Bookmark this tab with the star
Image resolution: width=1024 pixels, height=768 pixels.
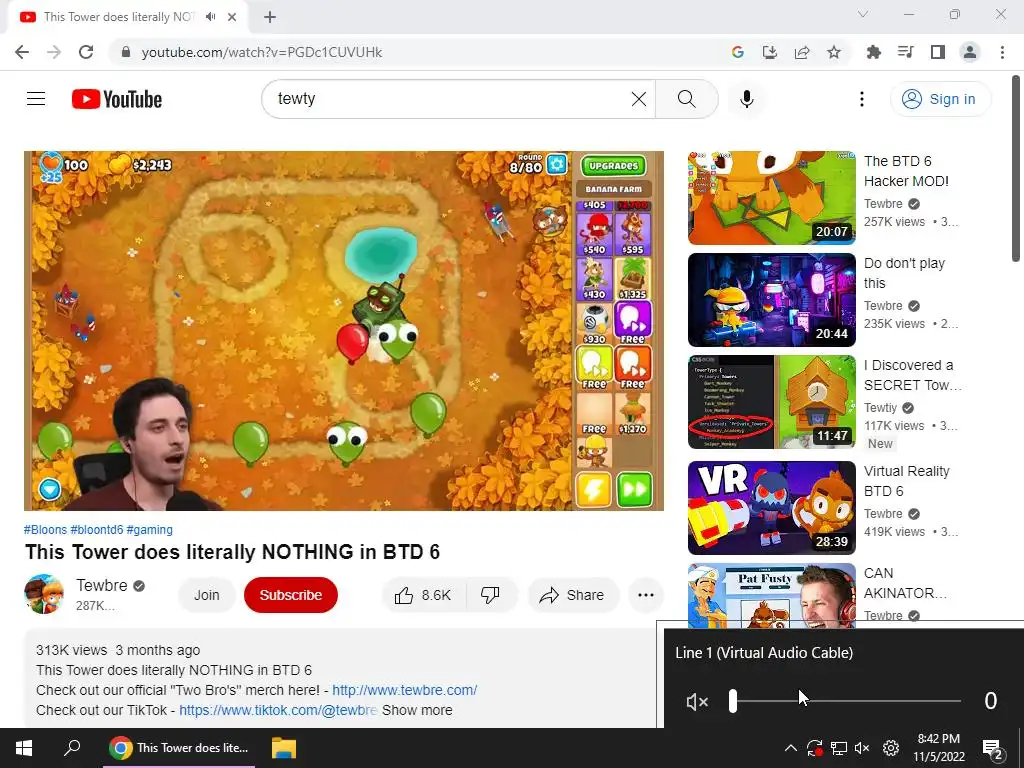click(x=834, y=52)
